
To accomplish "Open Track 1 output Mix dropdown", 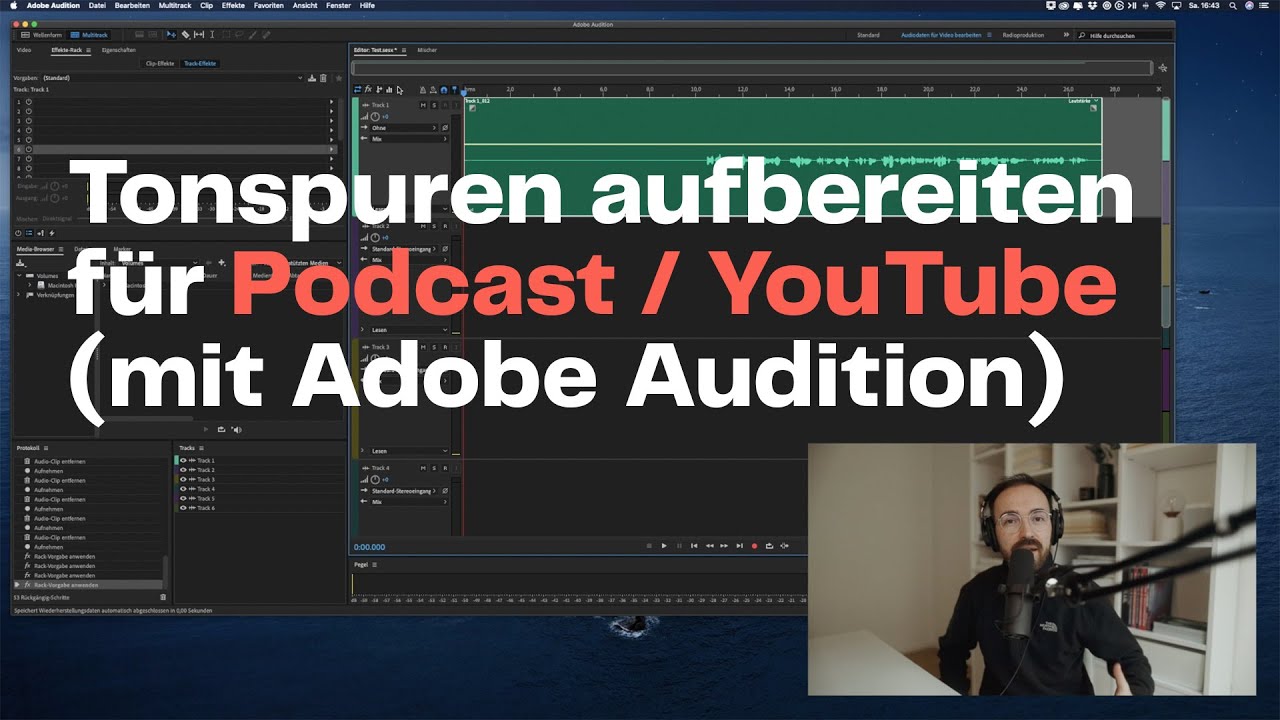I will coord(409,138).
